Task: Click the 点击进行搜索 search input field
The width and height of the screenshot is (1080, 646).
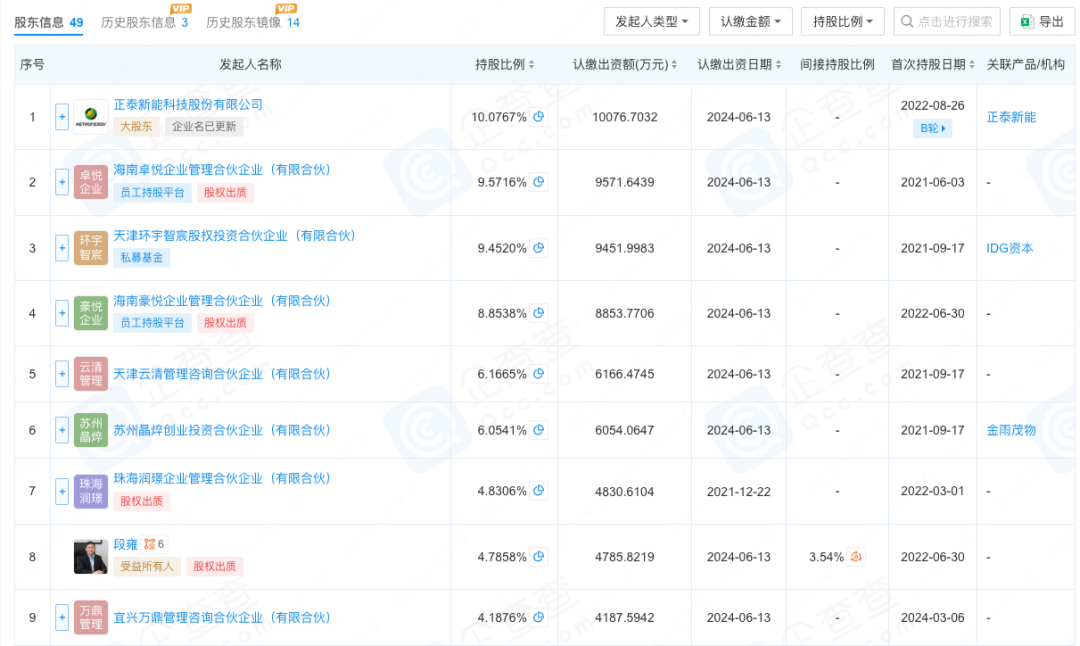Action: pyautogui.click(x=945, y=21)
